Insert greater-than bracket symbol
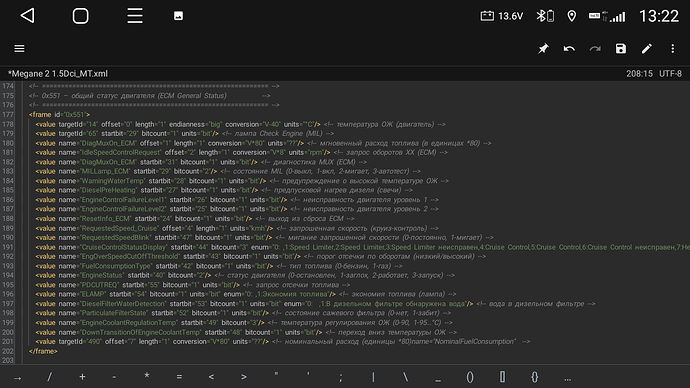 (244, 377)
